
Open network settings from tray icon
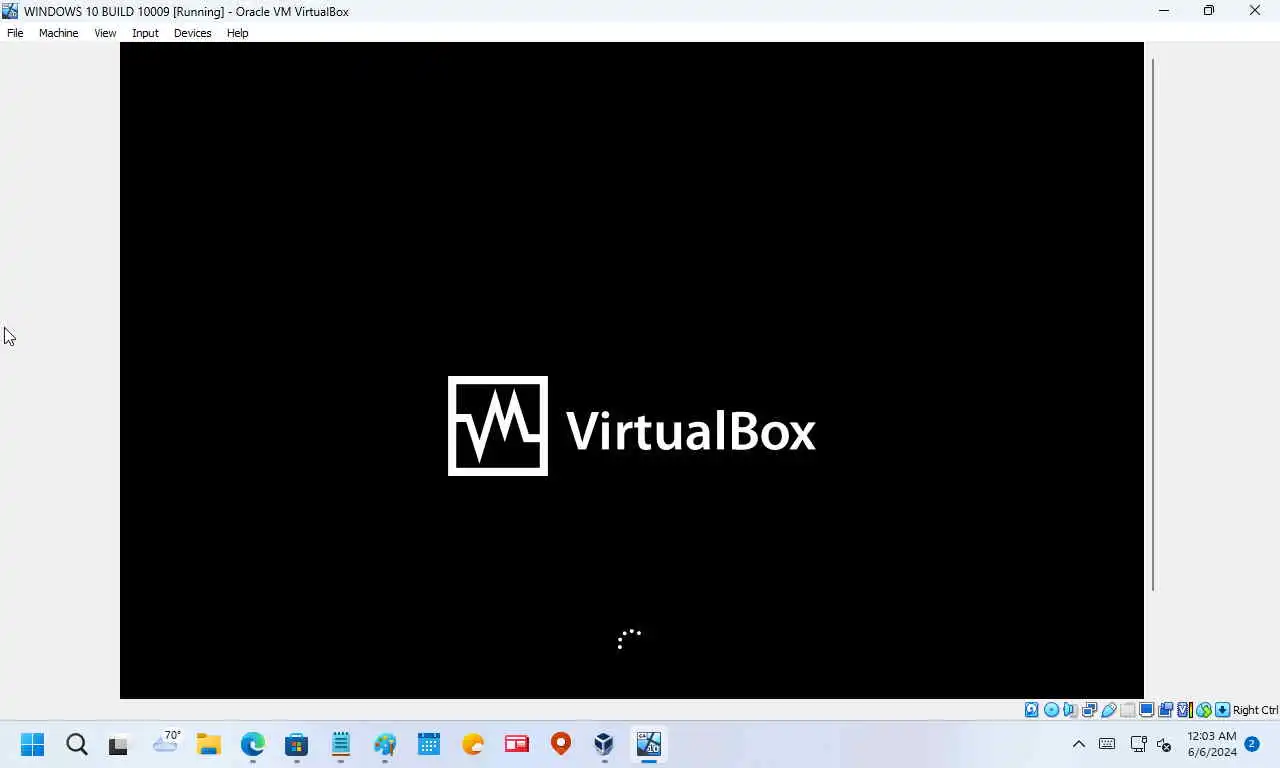[1138, 744]
